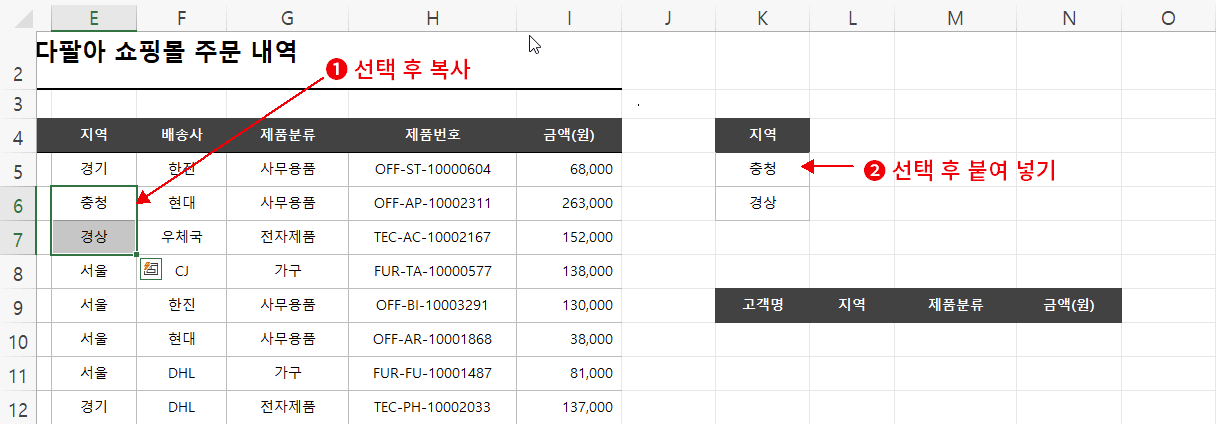Select cell K6 containing '경상'
Screen dimensions: 1216x424
762,203
